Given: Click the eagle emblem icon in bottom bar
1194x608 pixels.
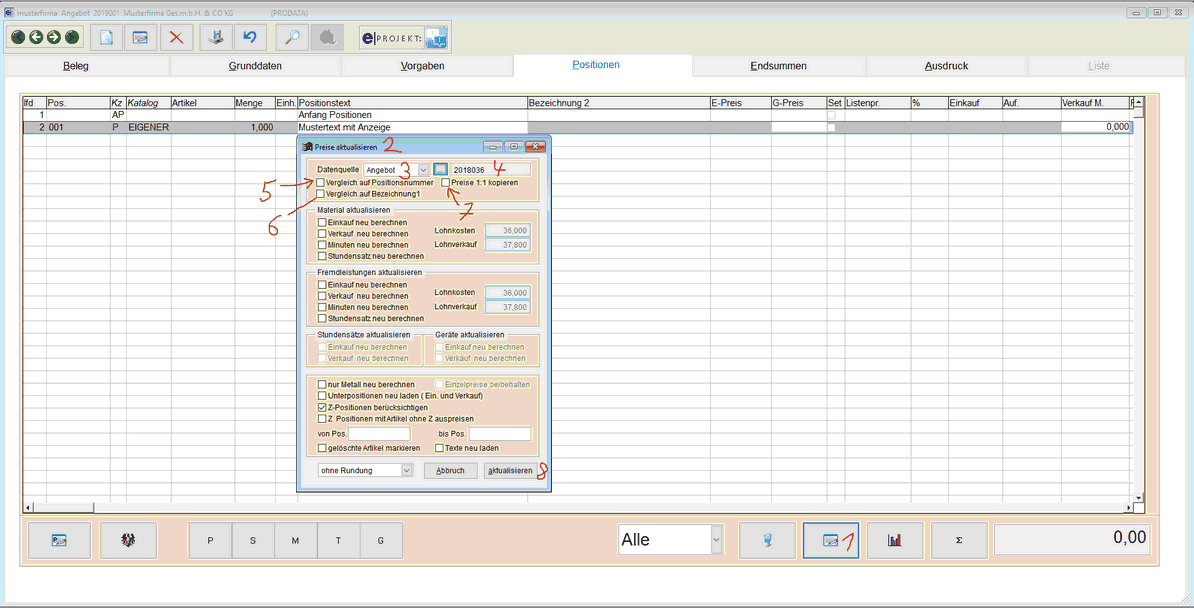Looking at the screenshot, I should pyautogui.click(x=123, y=540).
